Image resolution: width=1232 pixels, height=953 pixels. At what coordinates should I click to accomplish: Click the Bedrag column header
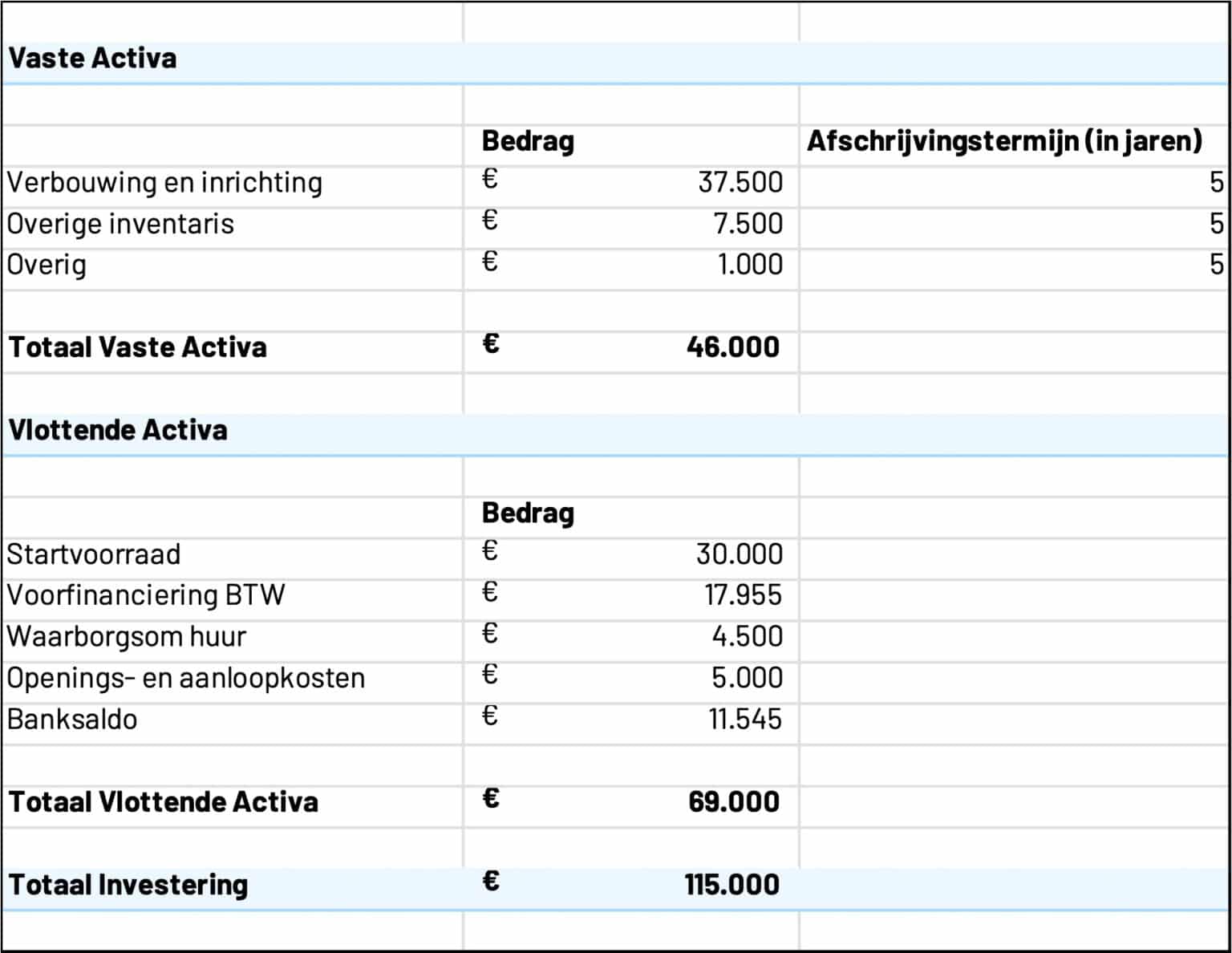pos(527,141)
